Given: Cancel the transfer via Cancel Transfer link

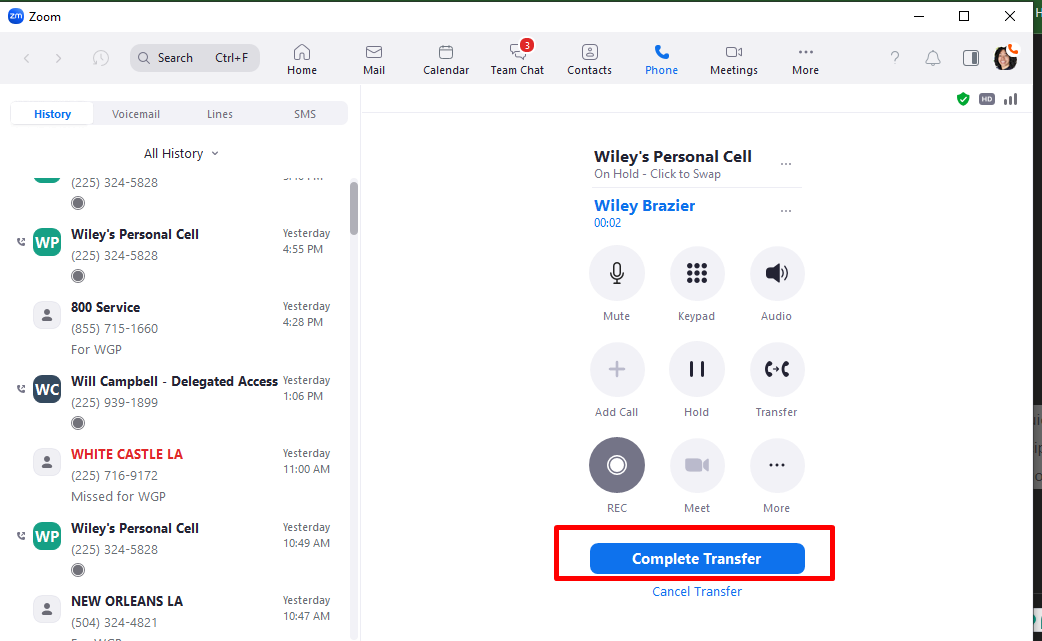Looking at the screenshot, I should pos(697,591).
